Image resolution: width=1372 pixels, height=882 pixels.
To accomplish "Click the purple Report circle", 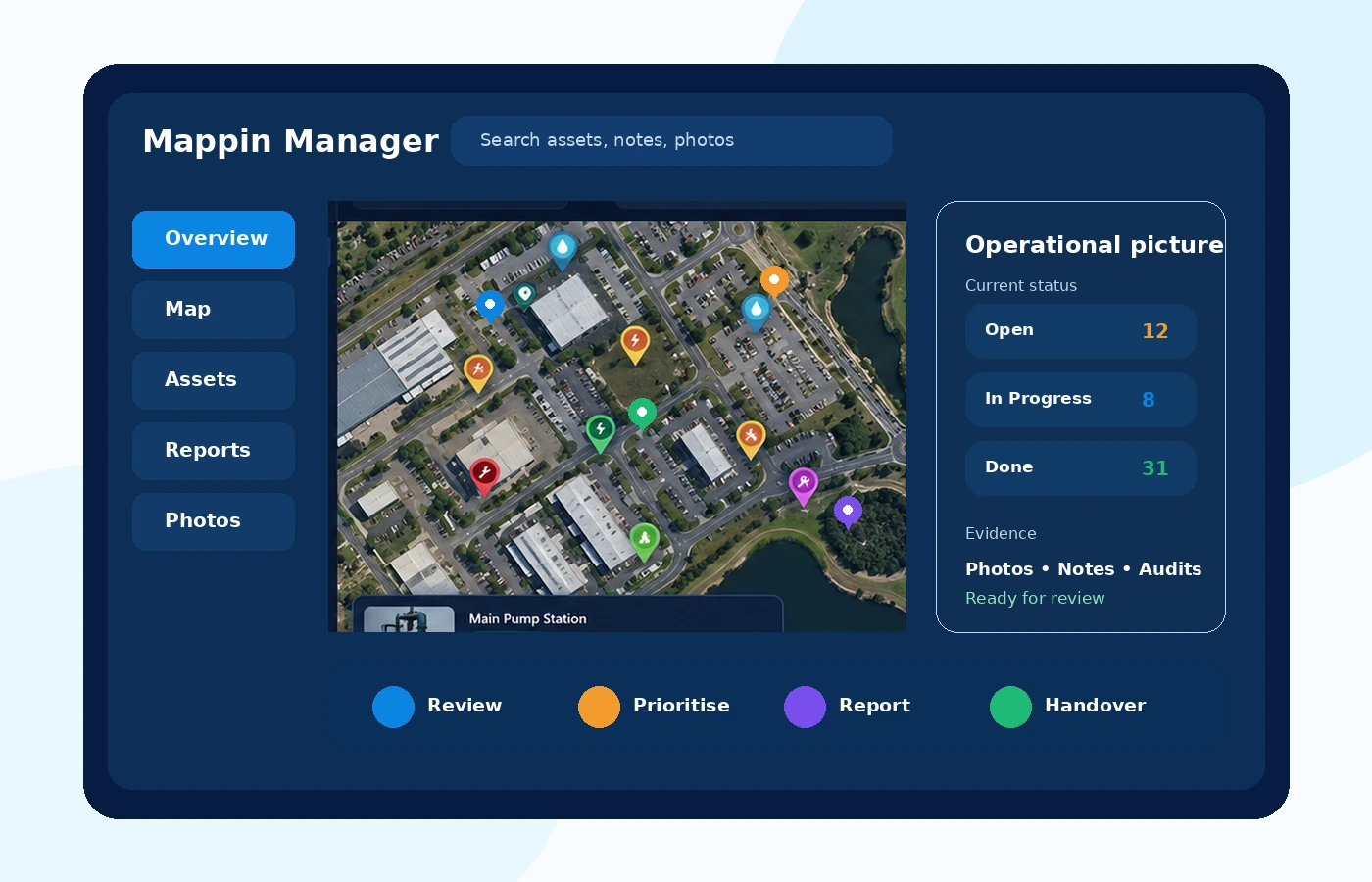I will [x=805, y=707].
